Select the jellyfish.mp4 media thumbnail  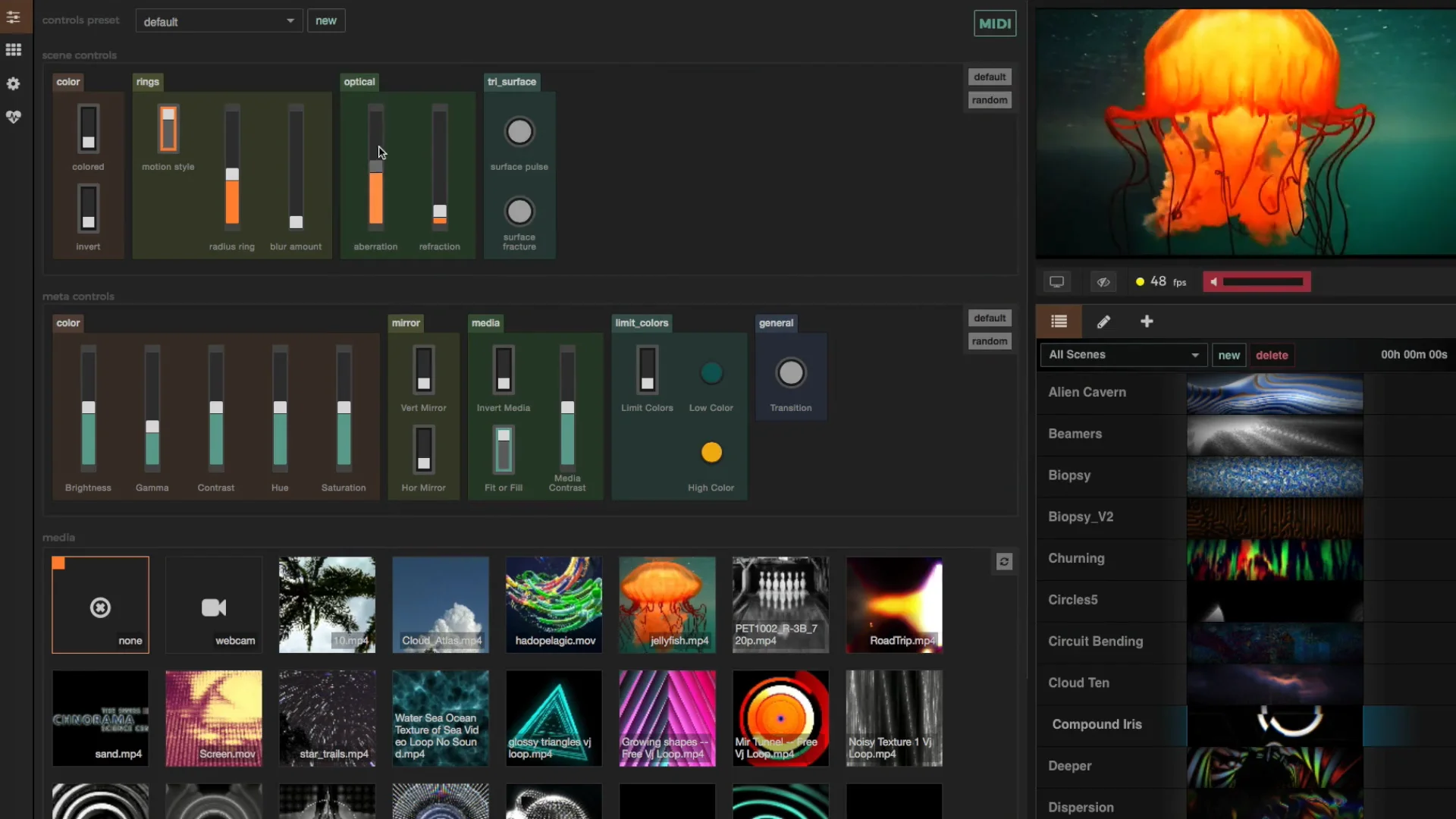[x=667, y=604]
